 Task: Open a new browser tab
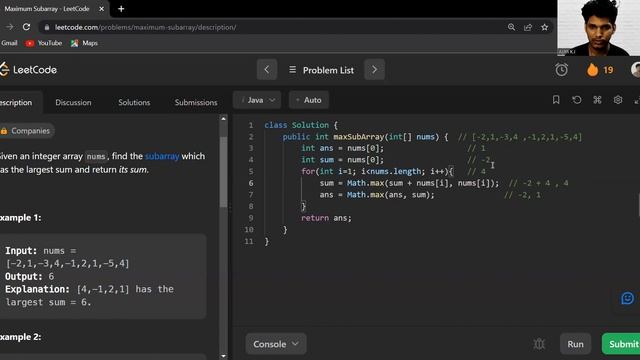click(x=121, y=9)
